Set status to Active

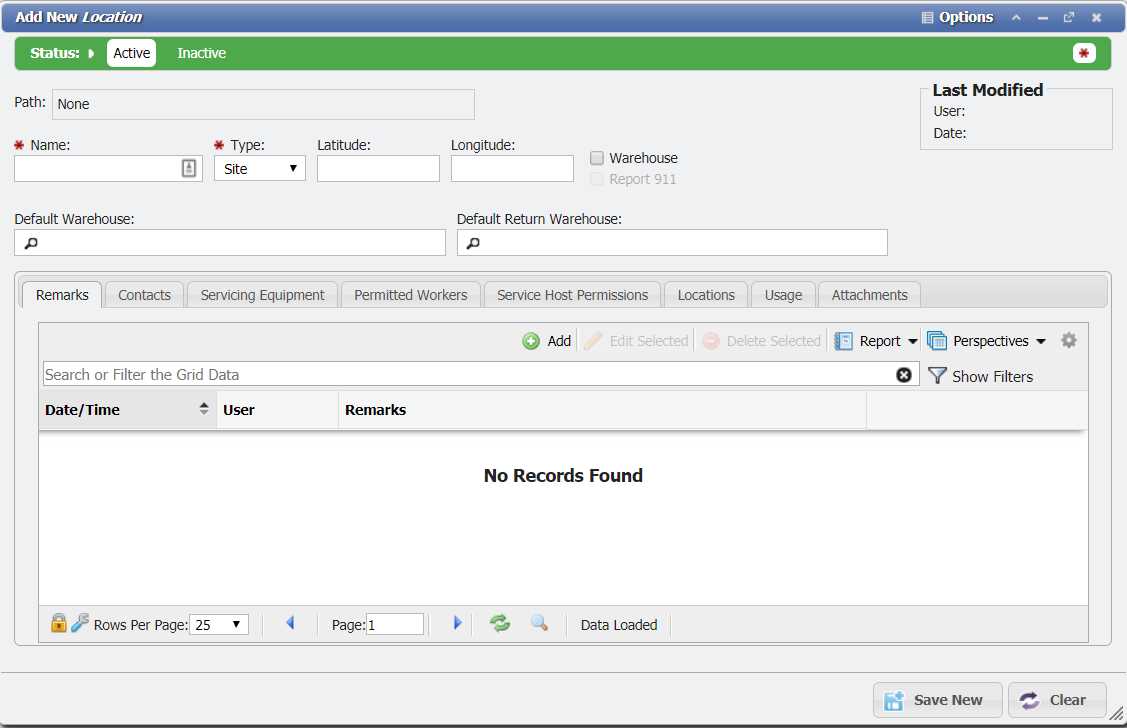pos(131,53)
